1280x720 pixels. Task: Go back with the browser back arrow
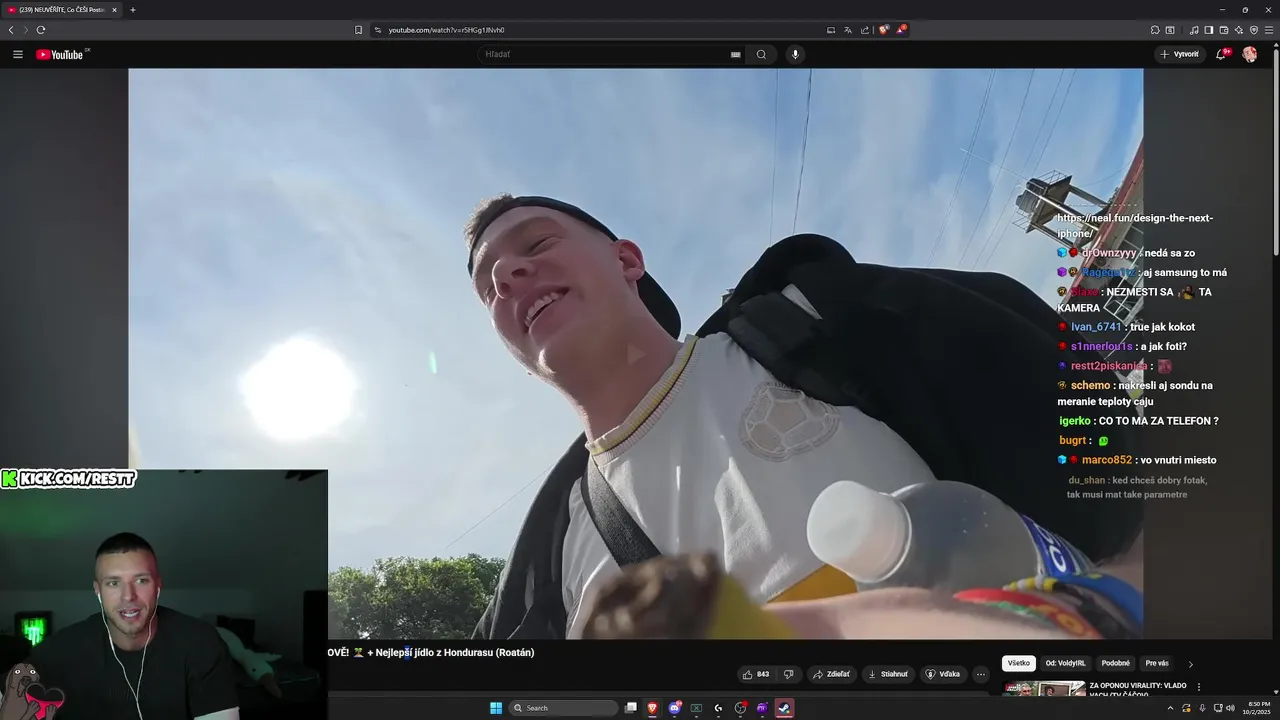pyautogui.click(x=11, y=30)
